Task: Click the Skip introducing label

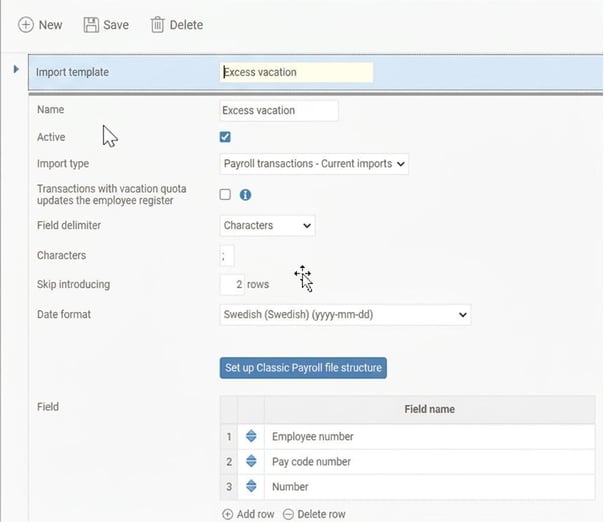Action: pyautogui.click(x=73, y=284)
